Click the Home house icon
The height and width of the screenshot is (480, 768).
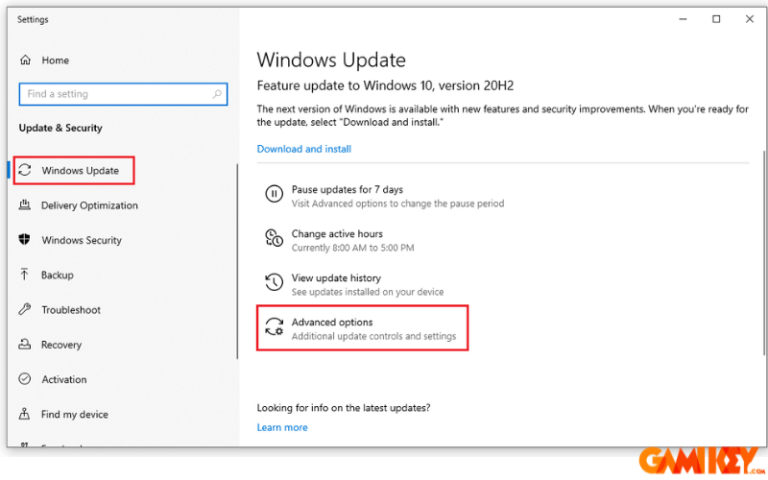point(25,60)
